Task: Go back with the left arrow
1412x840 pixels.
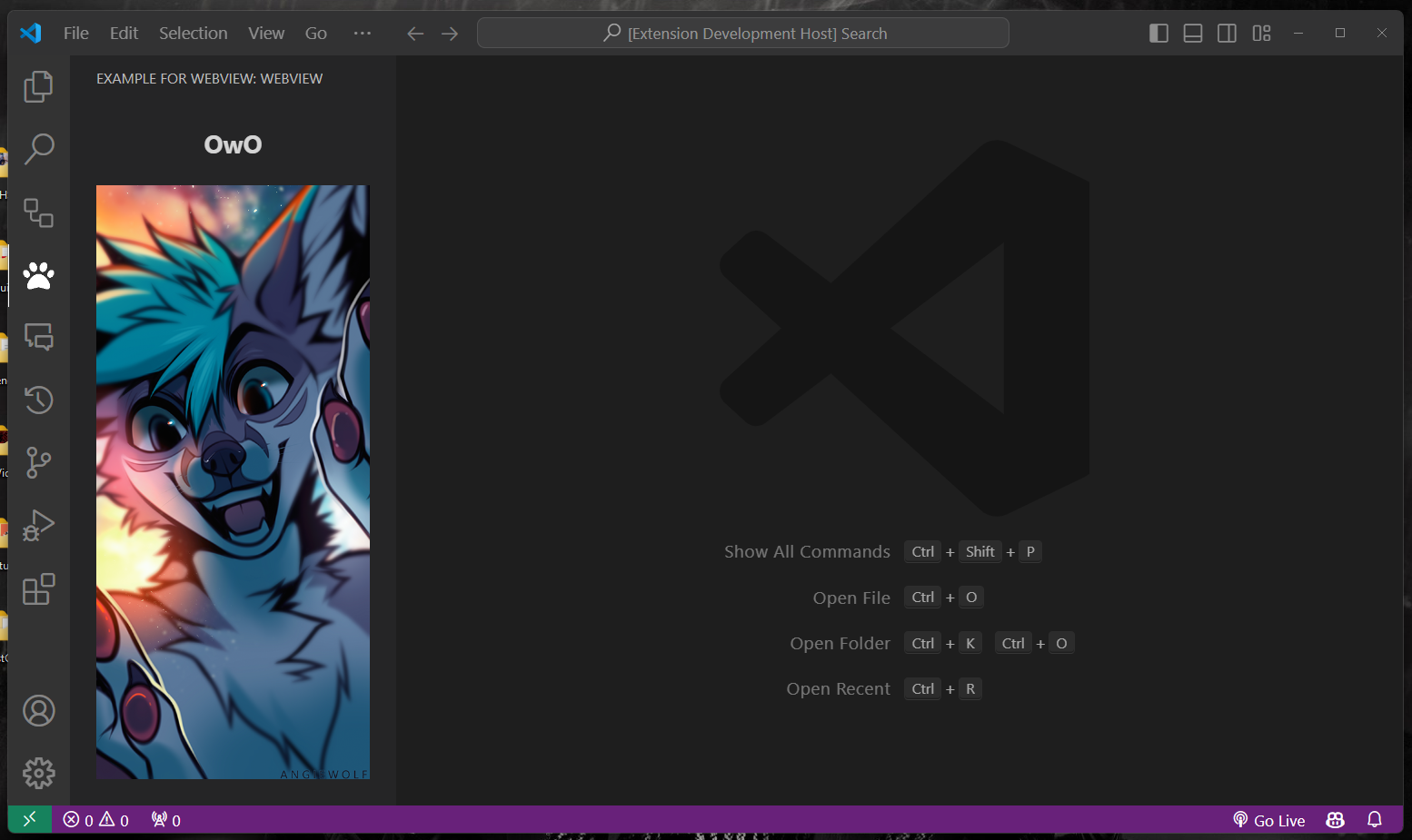Action: click(415, 34)
